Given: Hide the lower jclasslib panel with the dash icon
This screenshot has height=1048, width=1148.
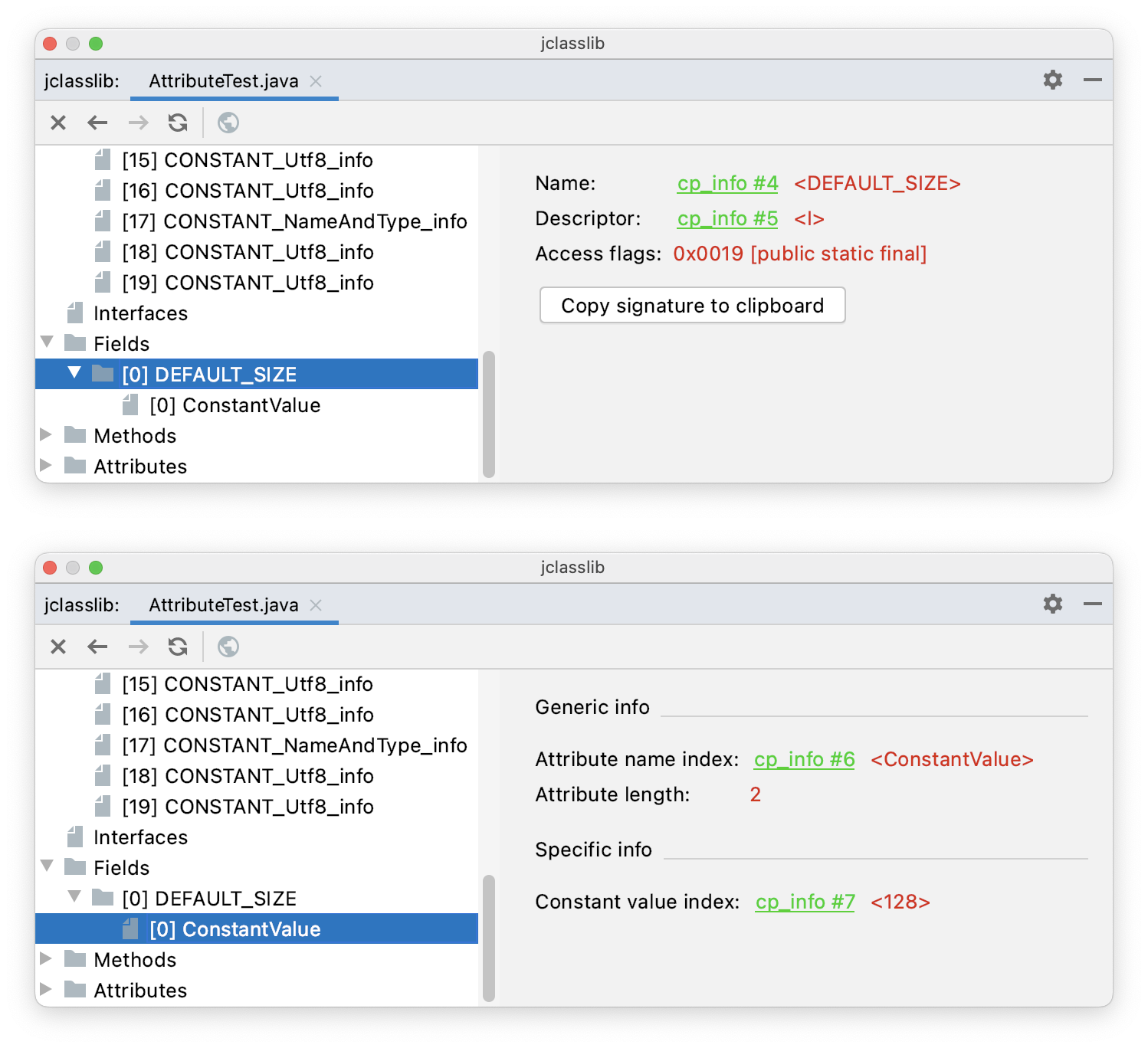Looking at the screenshot, I should (x=1093, y=604).
